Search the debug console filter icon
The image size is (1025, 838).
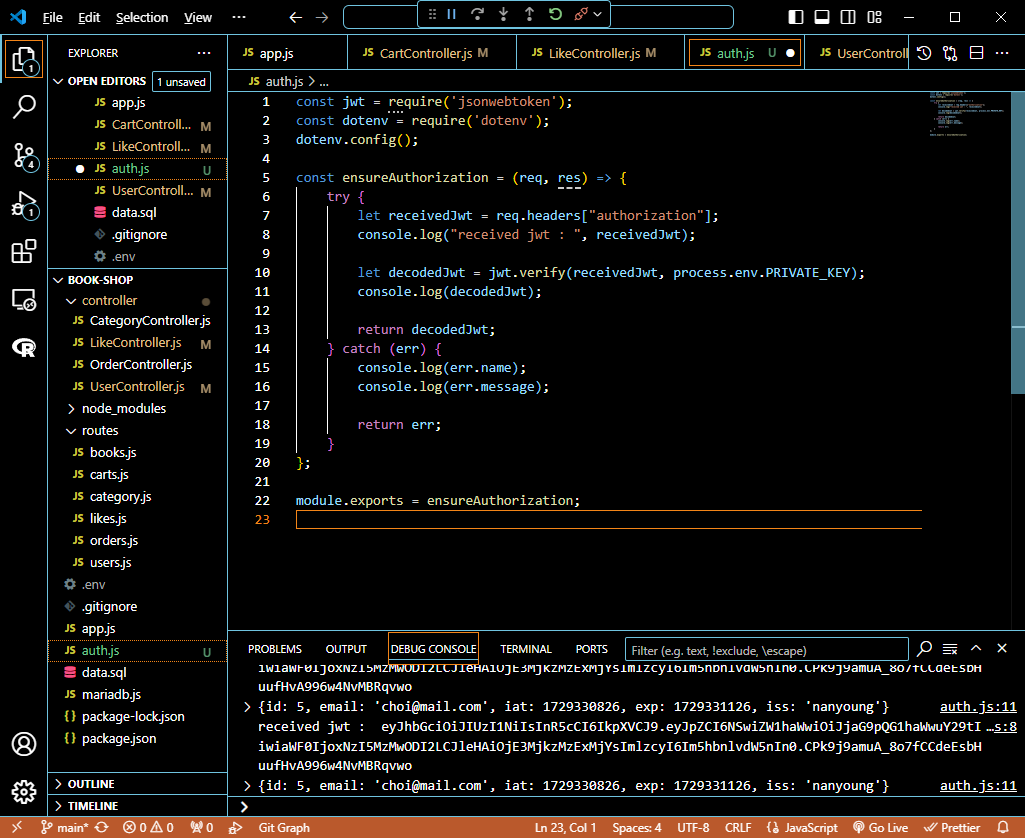pyautogui.click(x=924, y=648)
